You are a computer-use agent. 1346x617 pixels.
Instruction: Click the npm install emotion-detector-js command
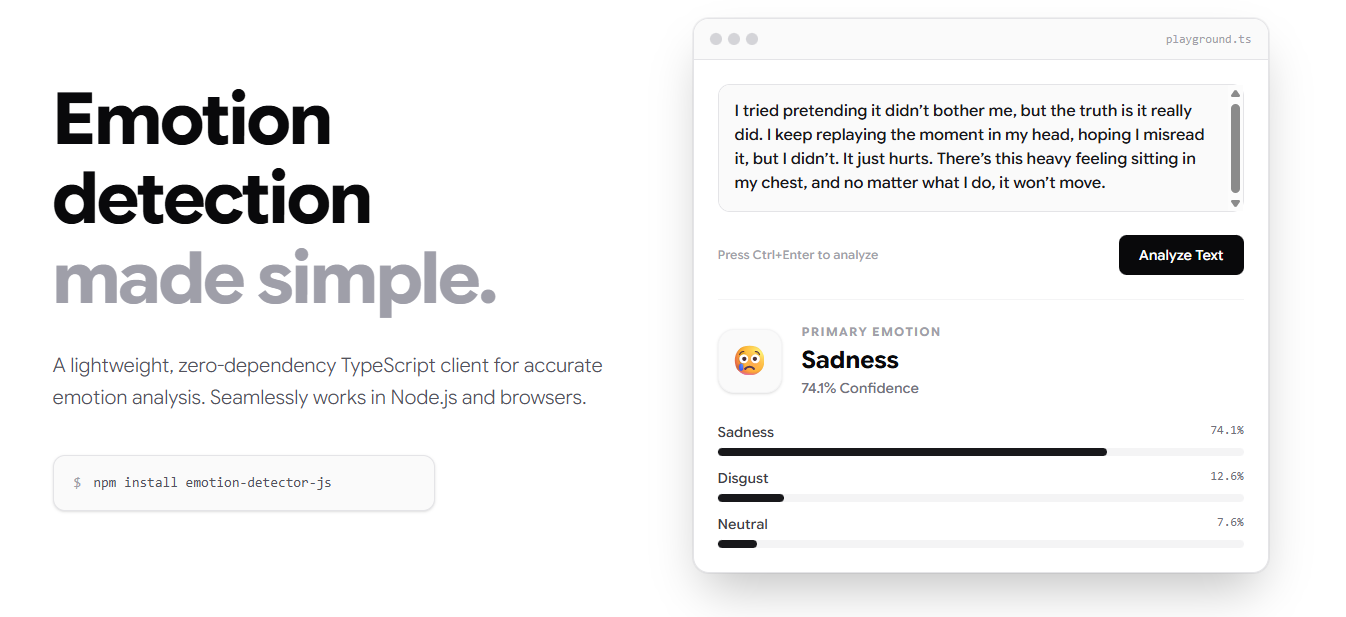[212, 483]
